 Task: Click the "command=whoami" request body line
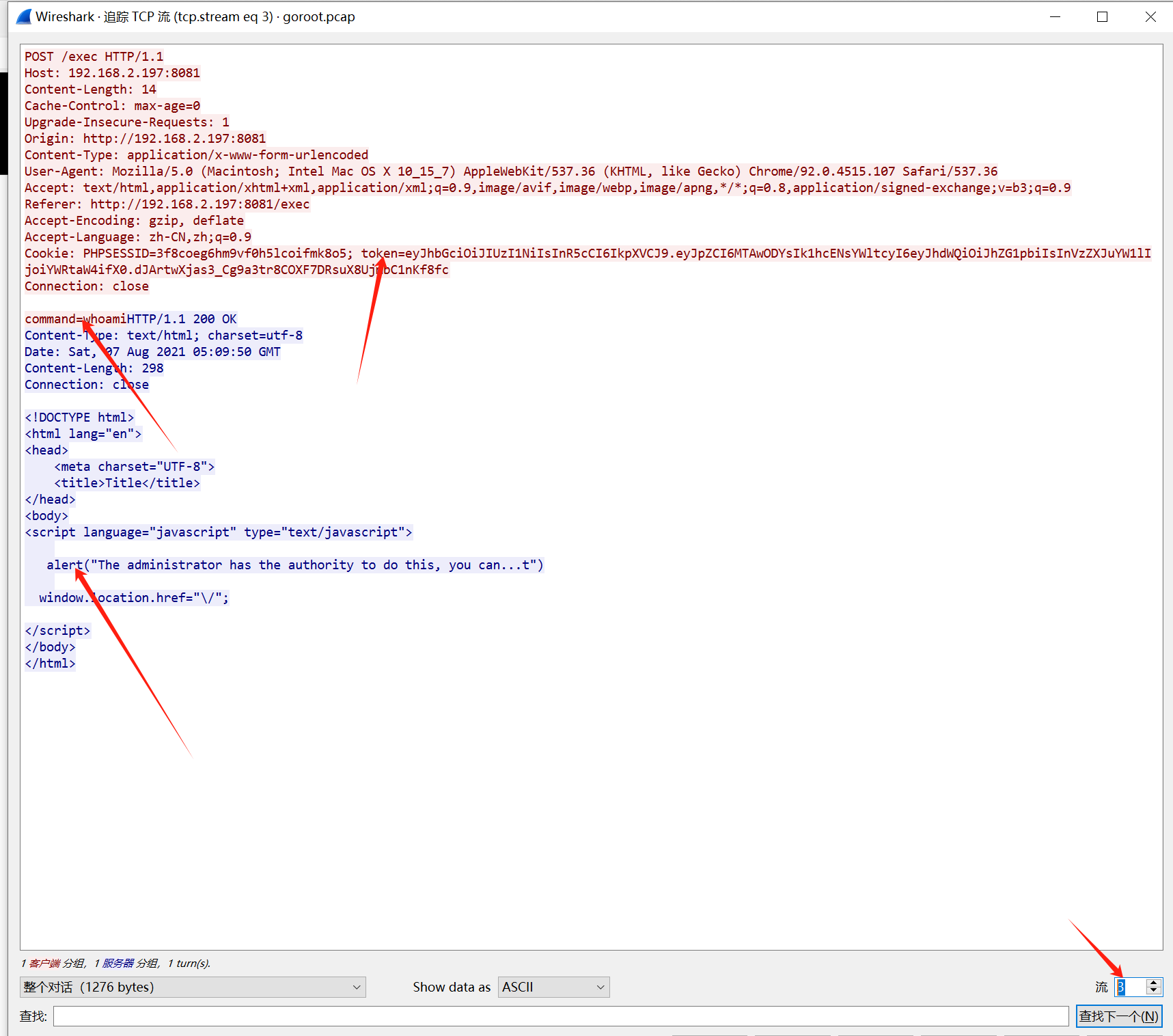pos(76,319)
